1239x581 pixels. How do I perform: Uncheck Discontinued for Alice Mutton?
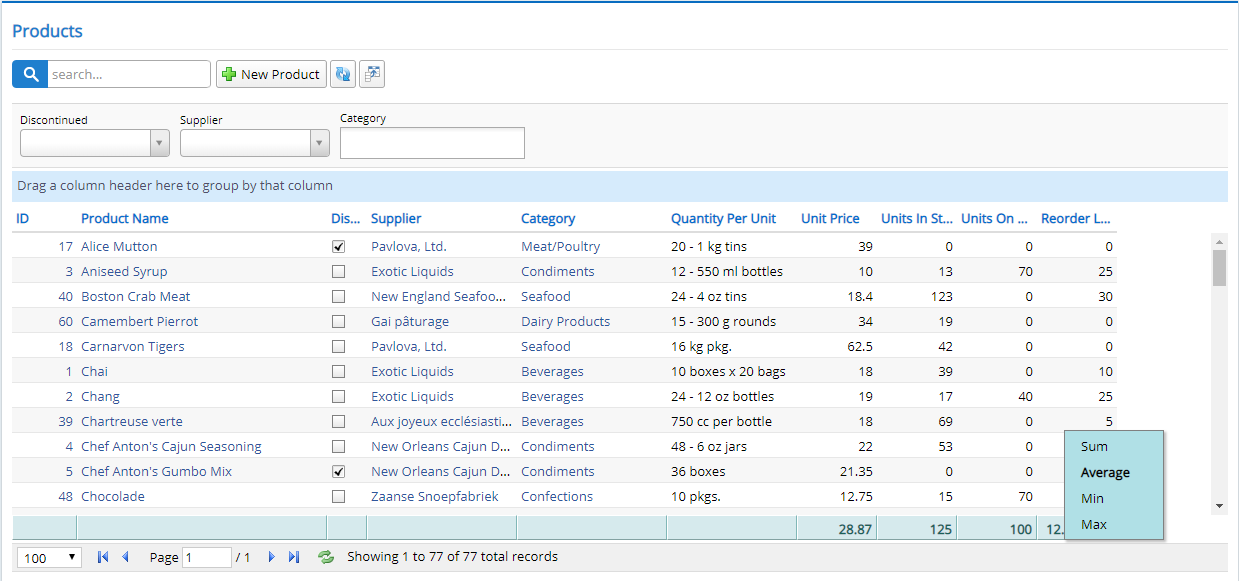pos(338,246)
